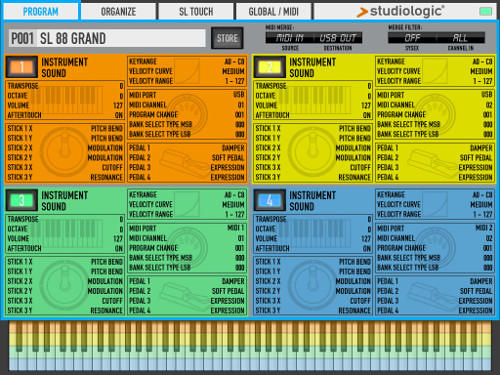This screenshot has width=500, height=375.
Task: Select zone 3 PROGRAM CHANGE 001 row
Action: (187, 248)
